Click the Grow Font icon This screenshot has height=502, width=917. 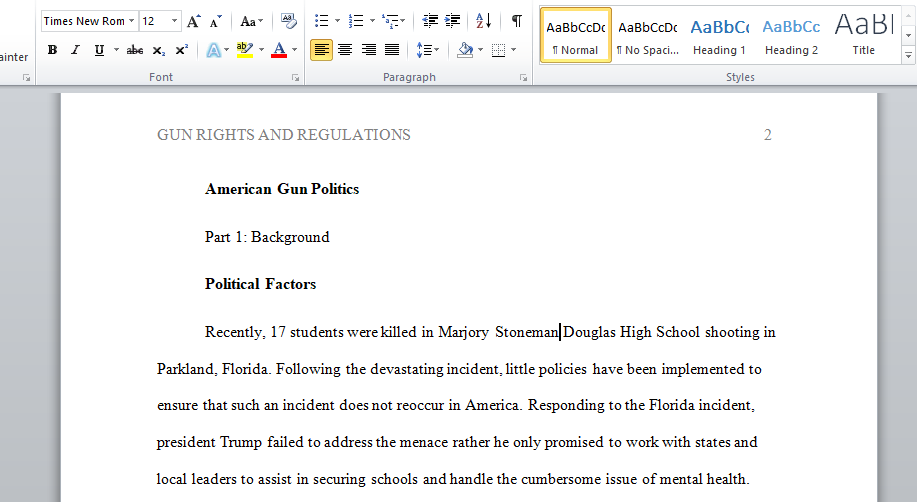193,22
